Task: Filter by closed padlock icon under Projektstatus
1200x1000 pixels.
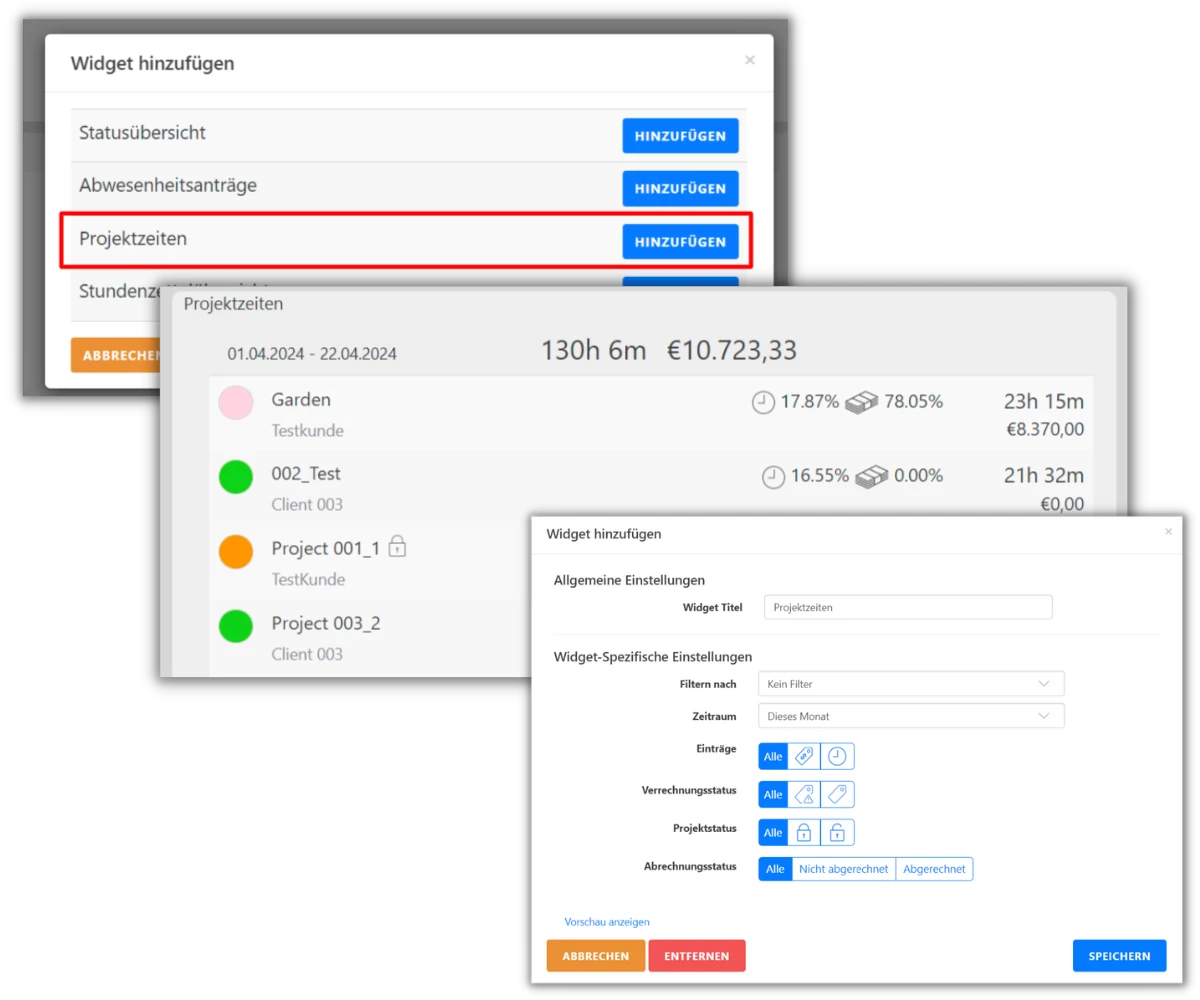Action: pos(803,832)
